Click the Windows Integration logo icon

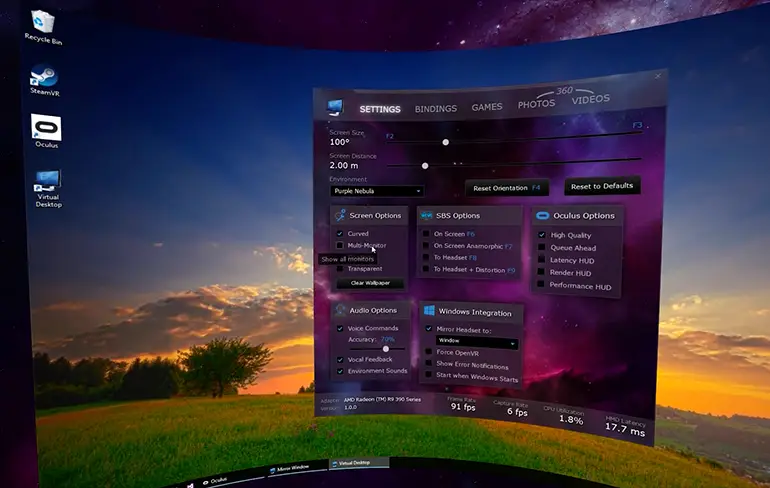[x=429, y=311]
